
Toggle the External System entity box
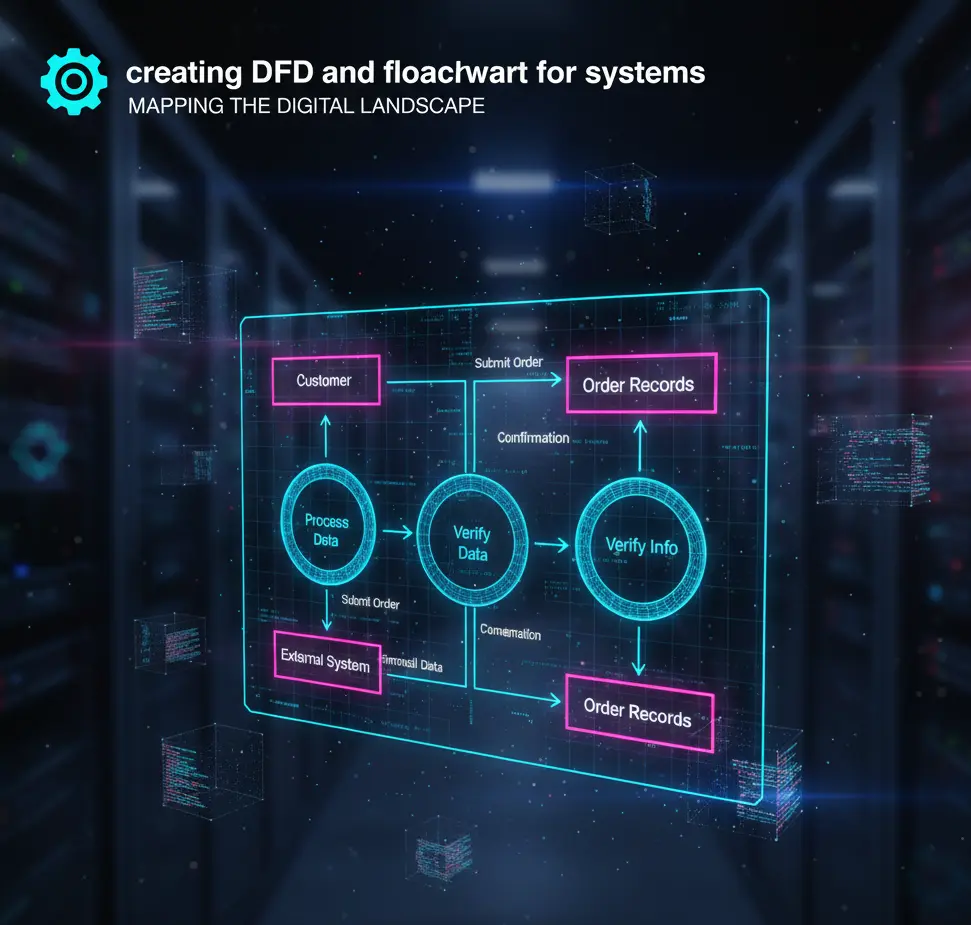[x=327, y=661]
